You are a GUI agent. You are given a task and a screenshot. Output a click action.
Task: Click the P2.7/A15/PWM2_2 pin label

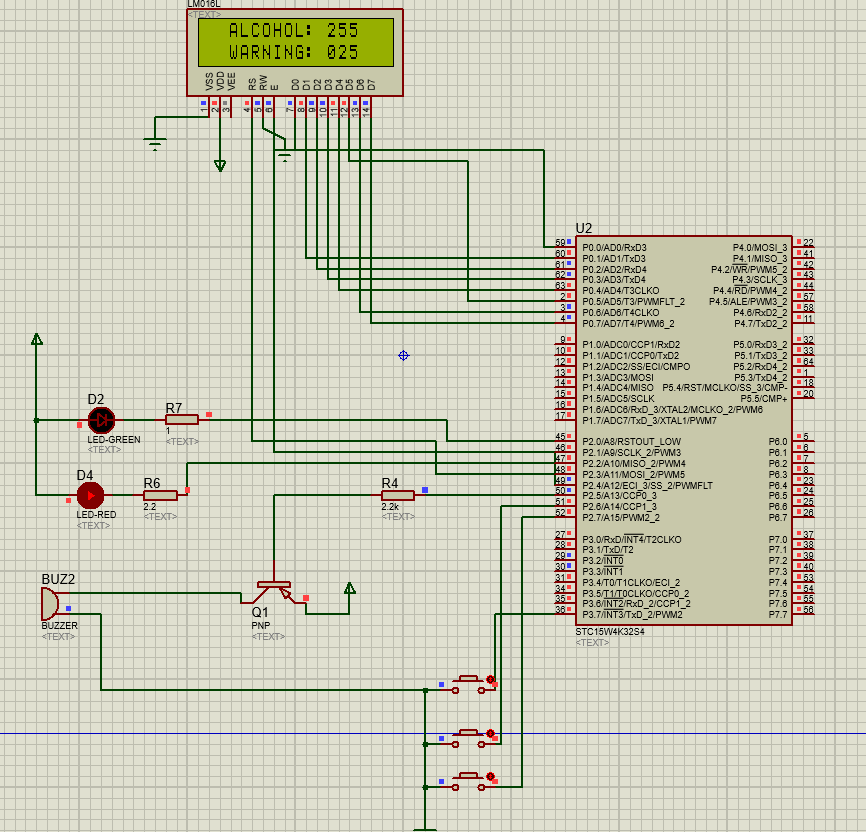[x=621, y=518]
